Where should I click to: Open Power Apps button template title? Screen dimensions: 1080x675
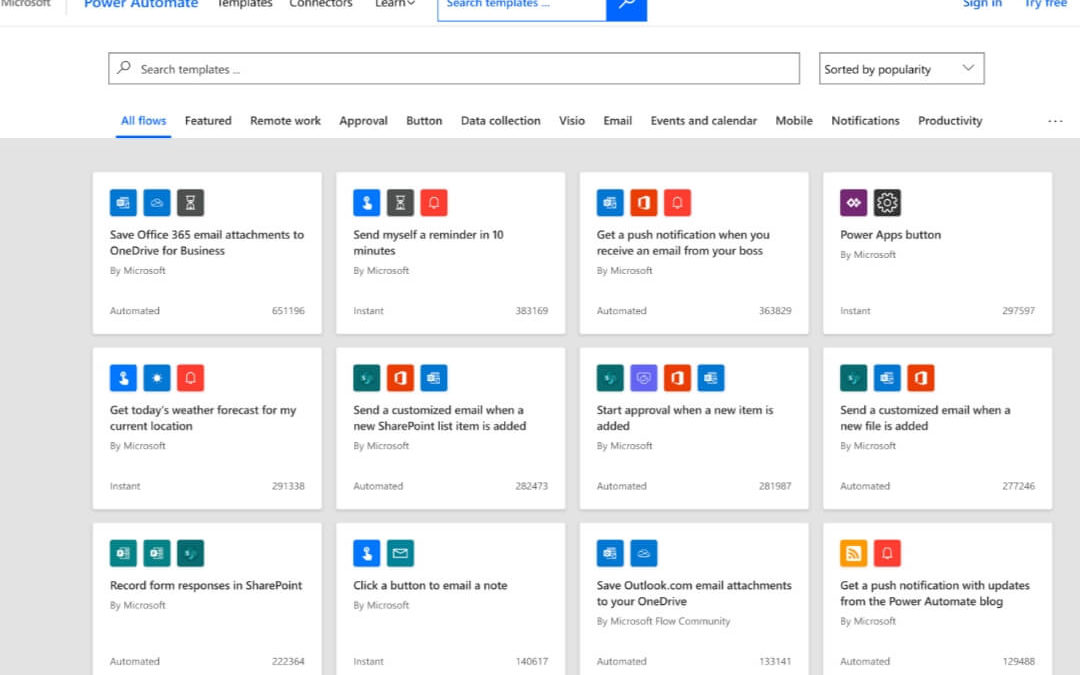[891, 235]
